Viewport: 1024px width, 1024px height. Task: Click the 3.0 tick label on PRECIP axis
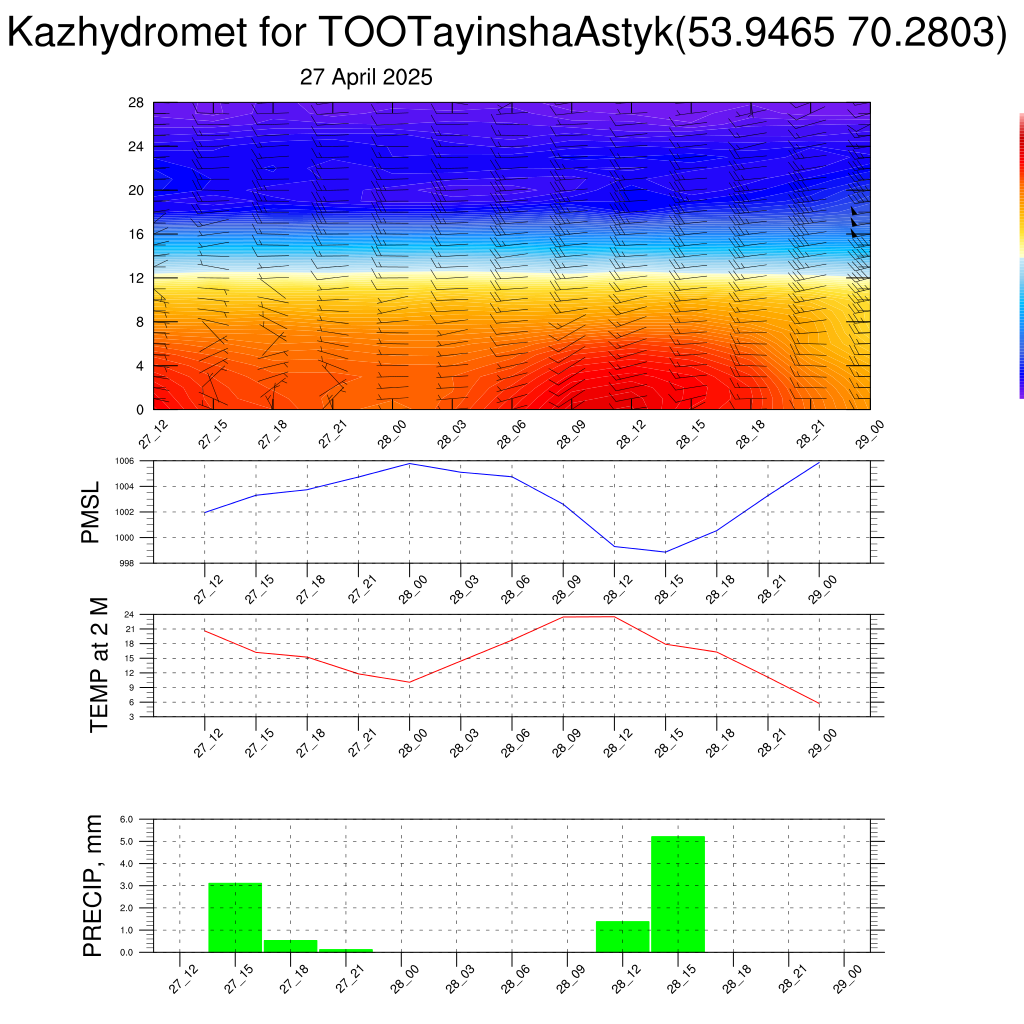tap(127, 886)
